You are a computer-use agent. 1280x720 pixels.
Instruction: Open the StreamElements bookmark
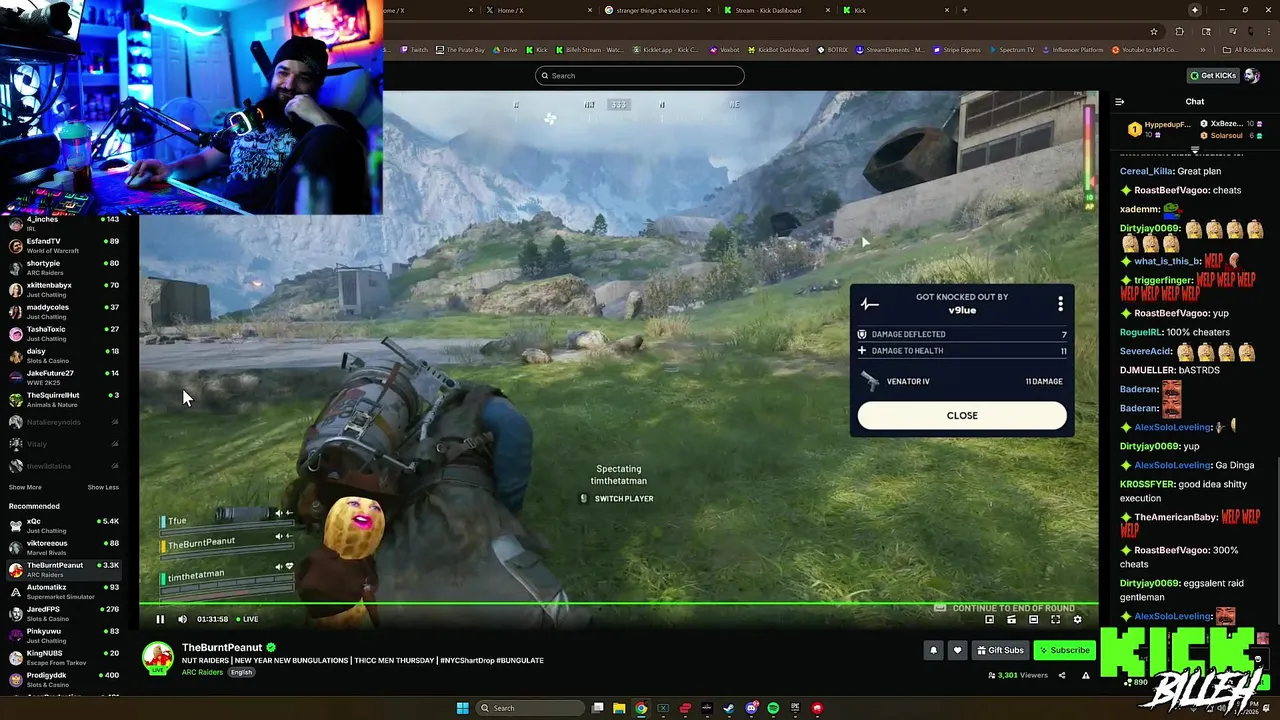coord(889,50)
